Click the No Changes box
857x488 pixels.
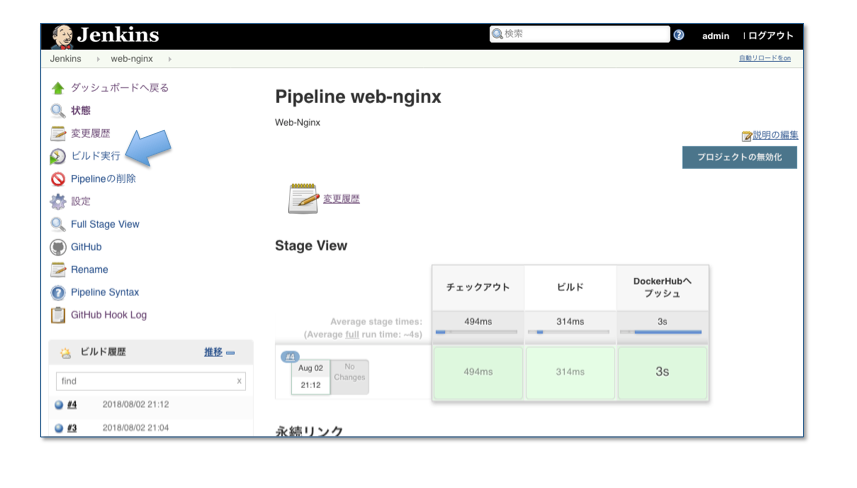pyautogui.click(x=350, y=377)
